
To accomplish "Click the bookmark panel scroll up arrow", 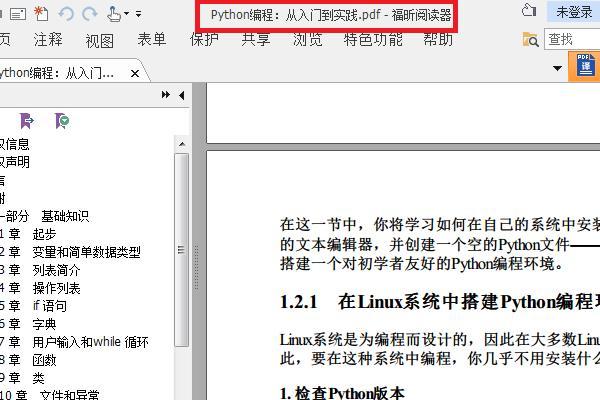I will [x=182, y=144].
